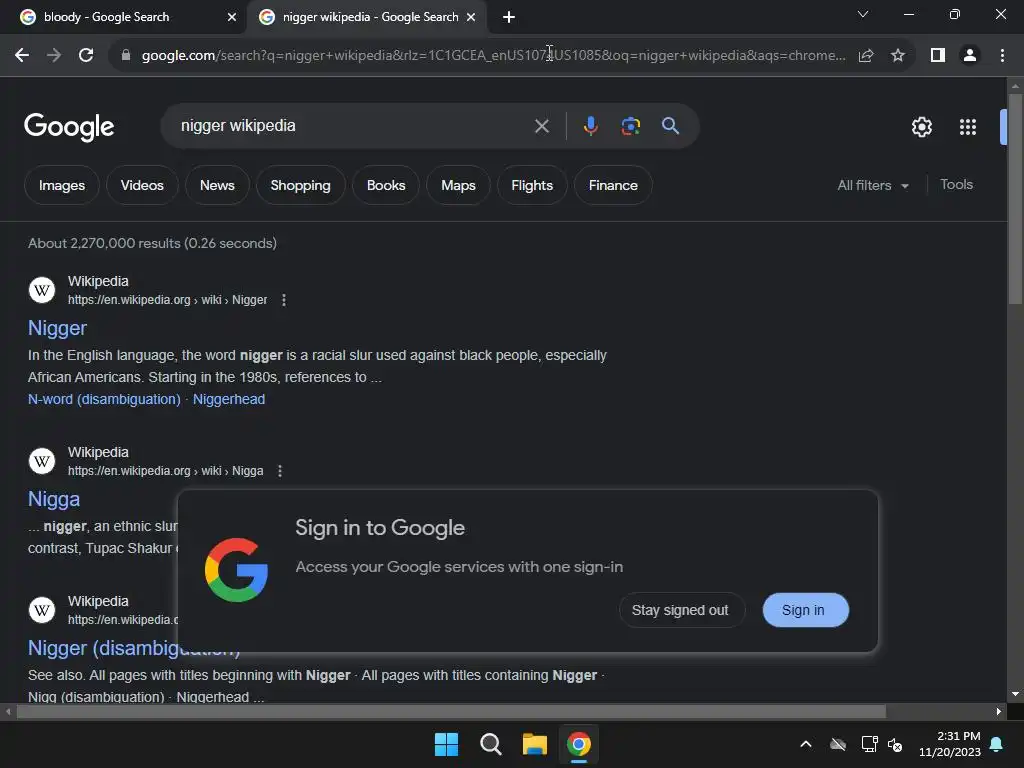Viewport: 1024px width, 768px height.
Task: Toggle the Chrome side panel
Action: [938, 56]
